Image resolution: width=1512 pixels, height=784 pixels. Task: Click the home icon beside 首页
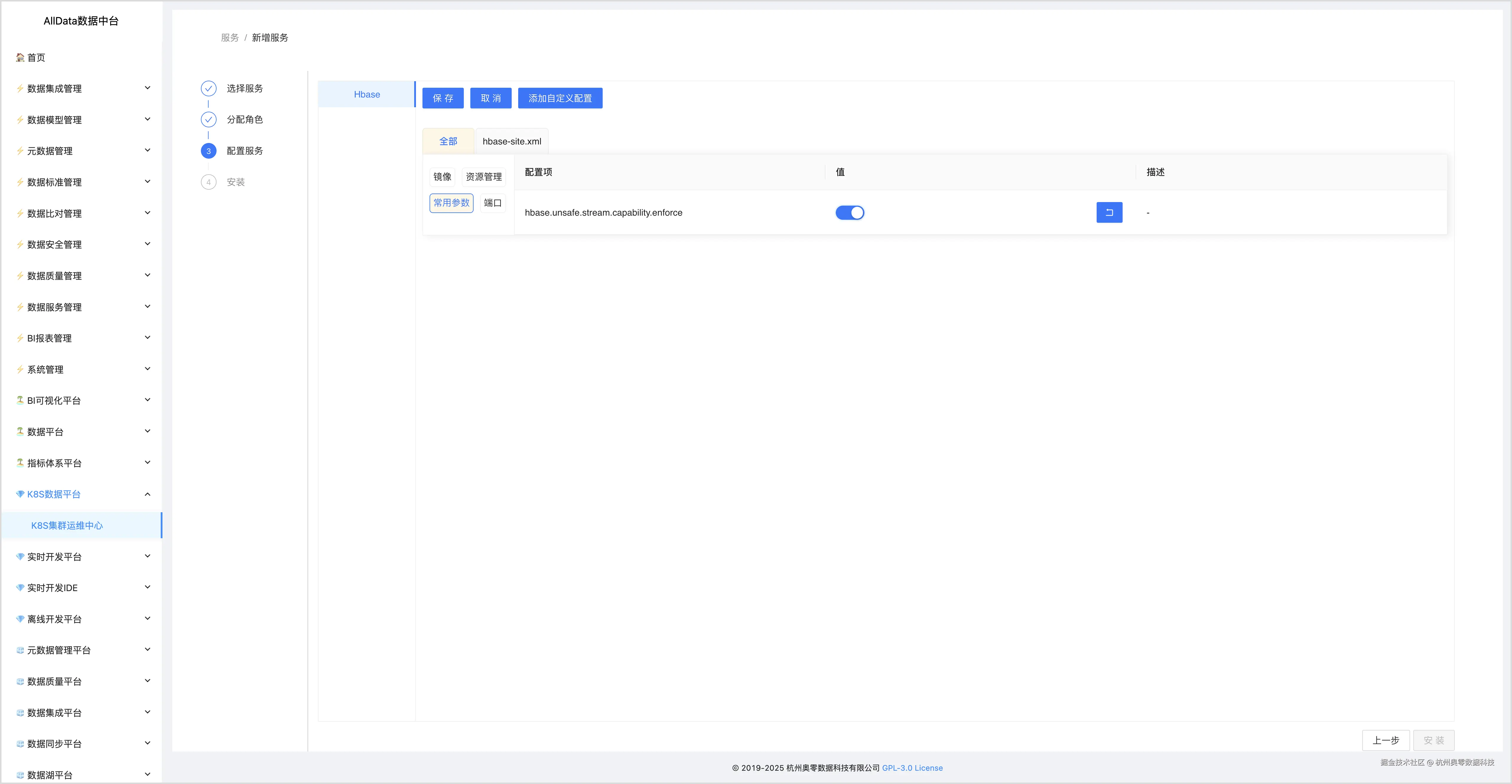(x=20, y=58)
